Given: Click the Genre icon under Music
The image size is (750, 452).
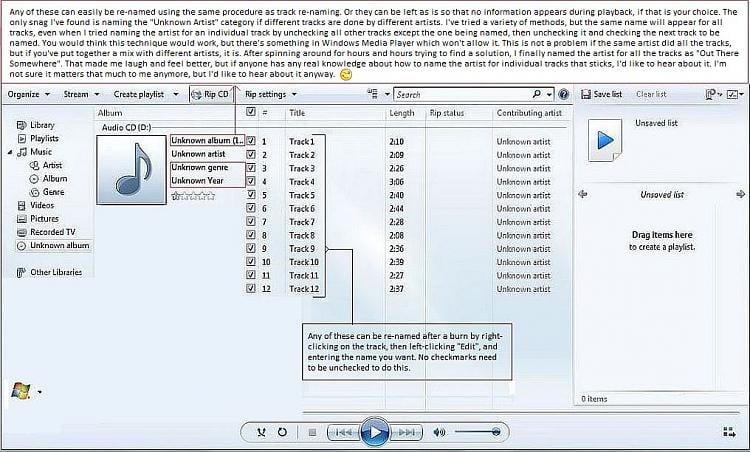Looking at the screenshot, I should coord(34,192).
